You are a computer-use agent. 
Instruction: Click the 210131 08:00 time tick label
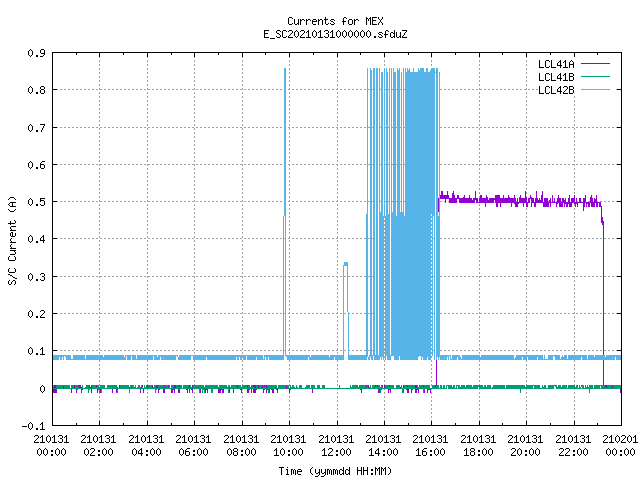pos(241,446)
